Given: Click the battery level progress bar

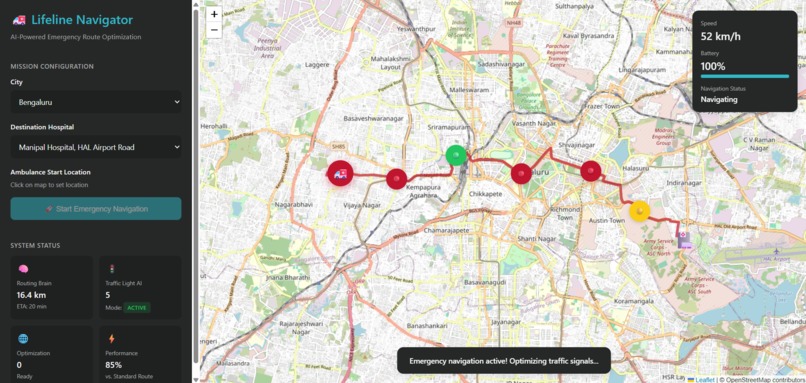Looking at the screenshot, I should coord(745,76).
